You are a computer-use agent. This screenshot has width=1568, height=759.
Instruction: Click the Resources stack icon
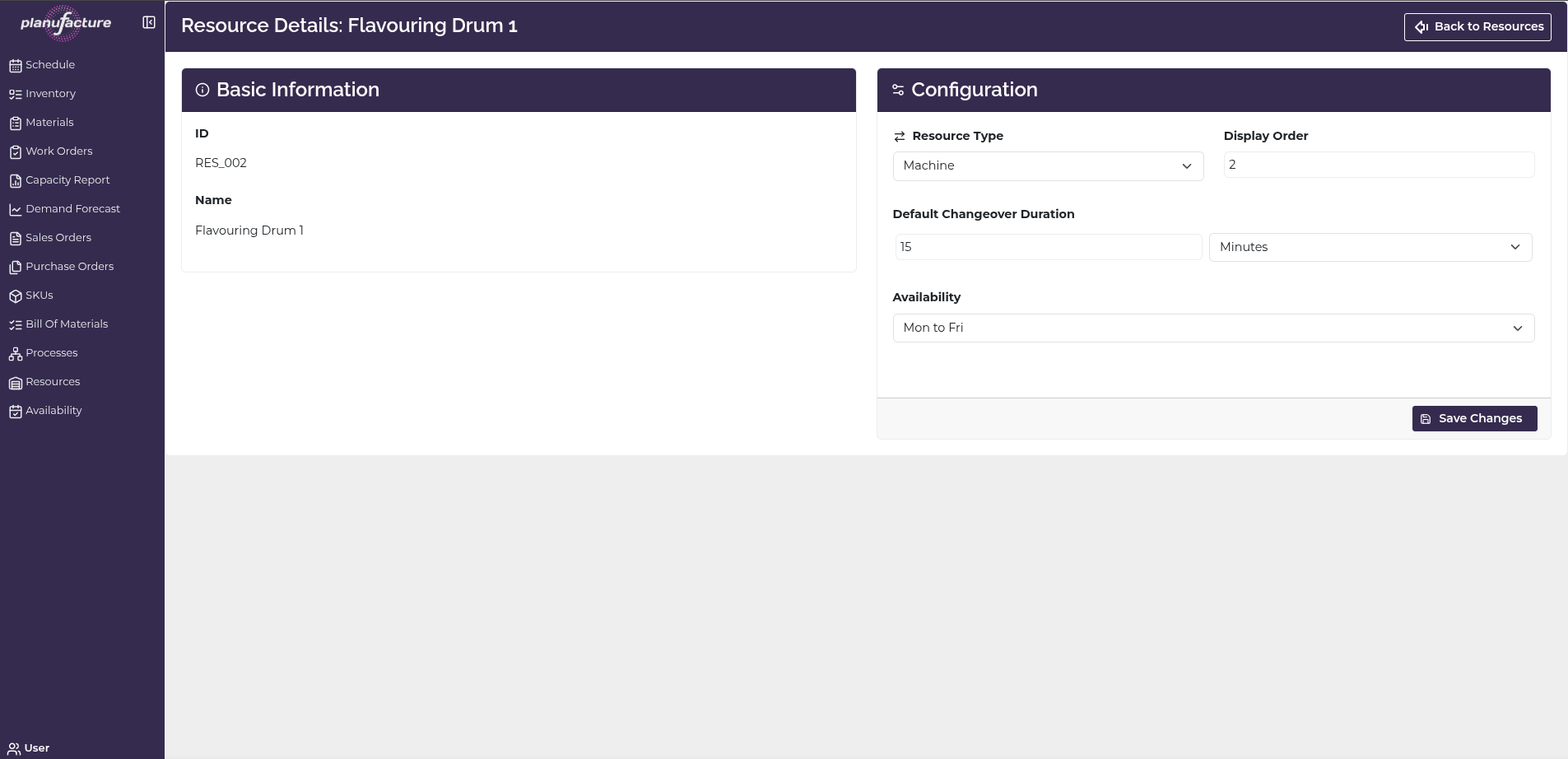(15, 383)
